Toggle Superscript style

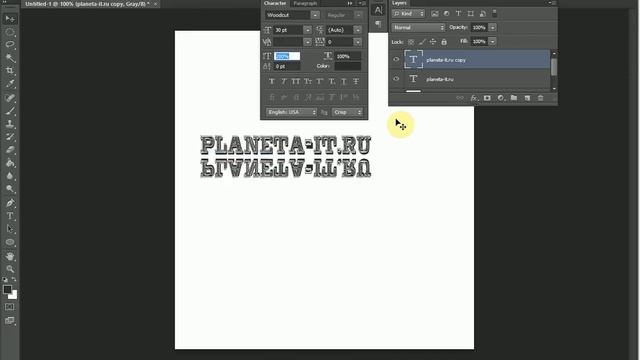click(x=320, y=82)
